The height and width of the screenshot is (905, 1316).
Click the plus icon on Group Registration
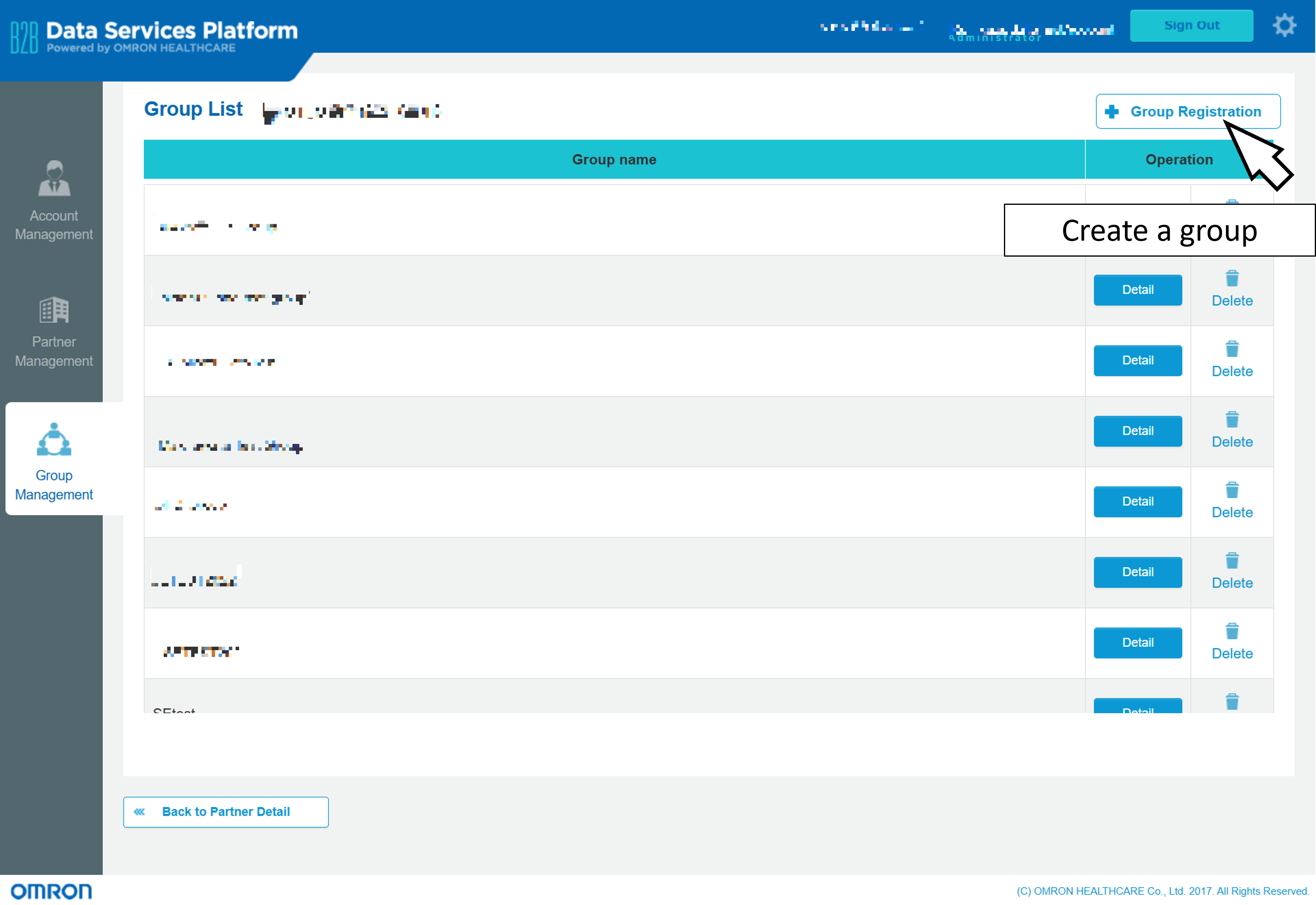1111,112
